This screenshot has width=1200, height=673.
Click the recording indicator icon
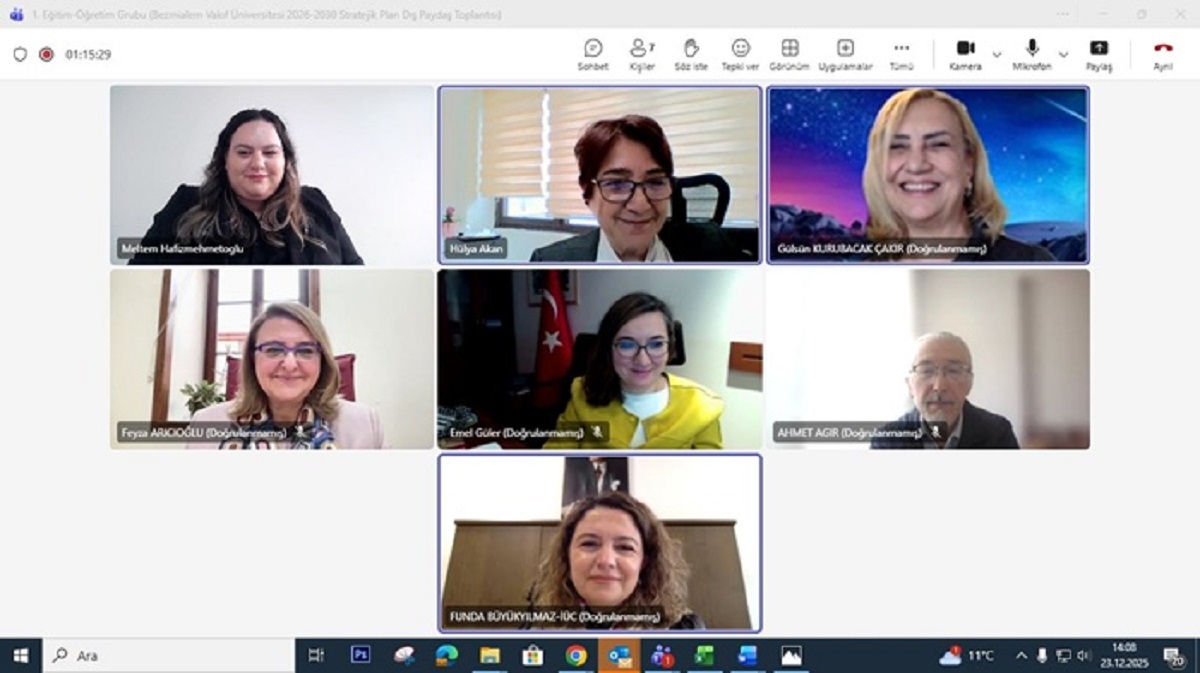tap(46, 55)
